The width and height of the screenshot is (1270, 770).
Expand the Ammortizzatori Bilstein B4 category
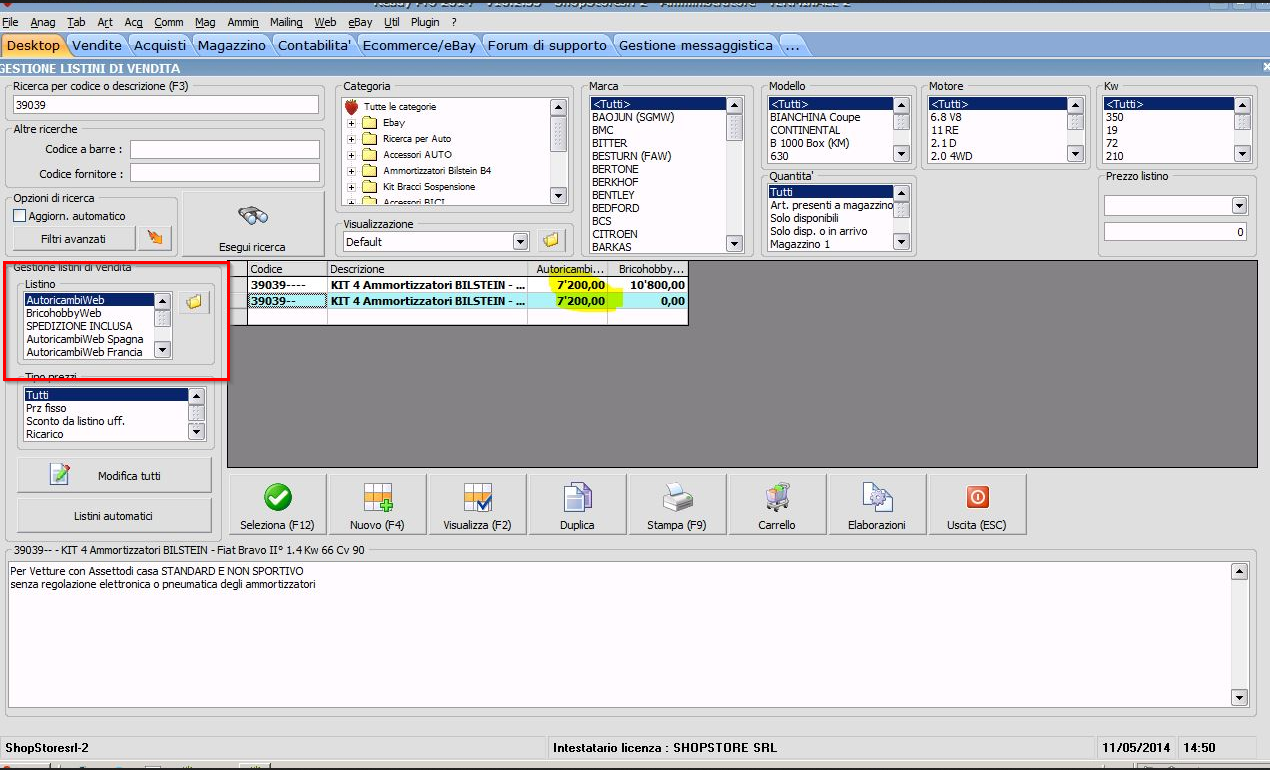pos(351,171)
